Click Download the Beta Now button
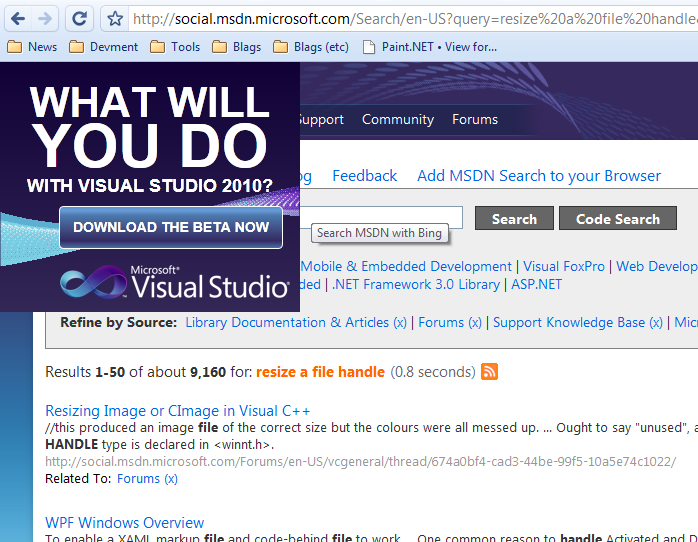This screenshot has height=542, width=698. [171, 227]
